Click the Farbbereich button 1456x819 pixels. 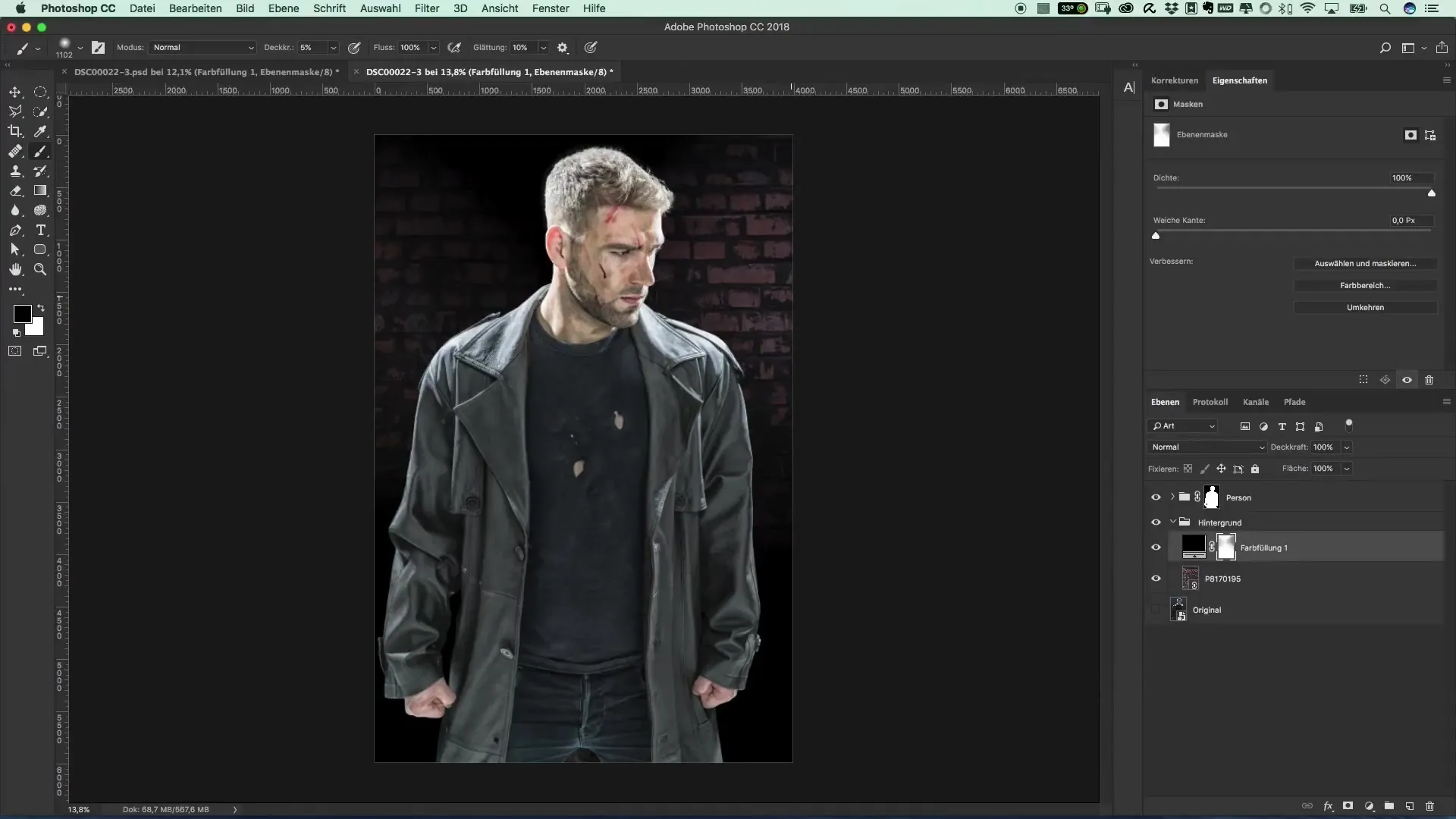[x=1365, y=286]
